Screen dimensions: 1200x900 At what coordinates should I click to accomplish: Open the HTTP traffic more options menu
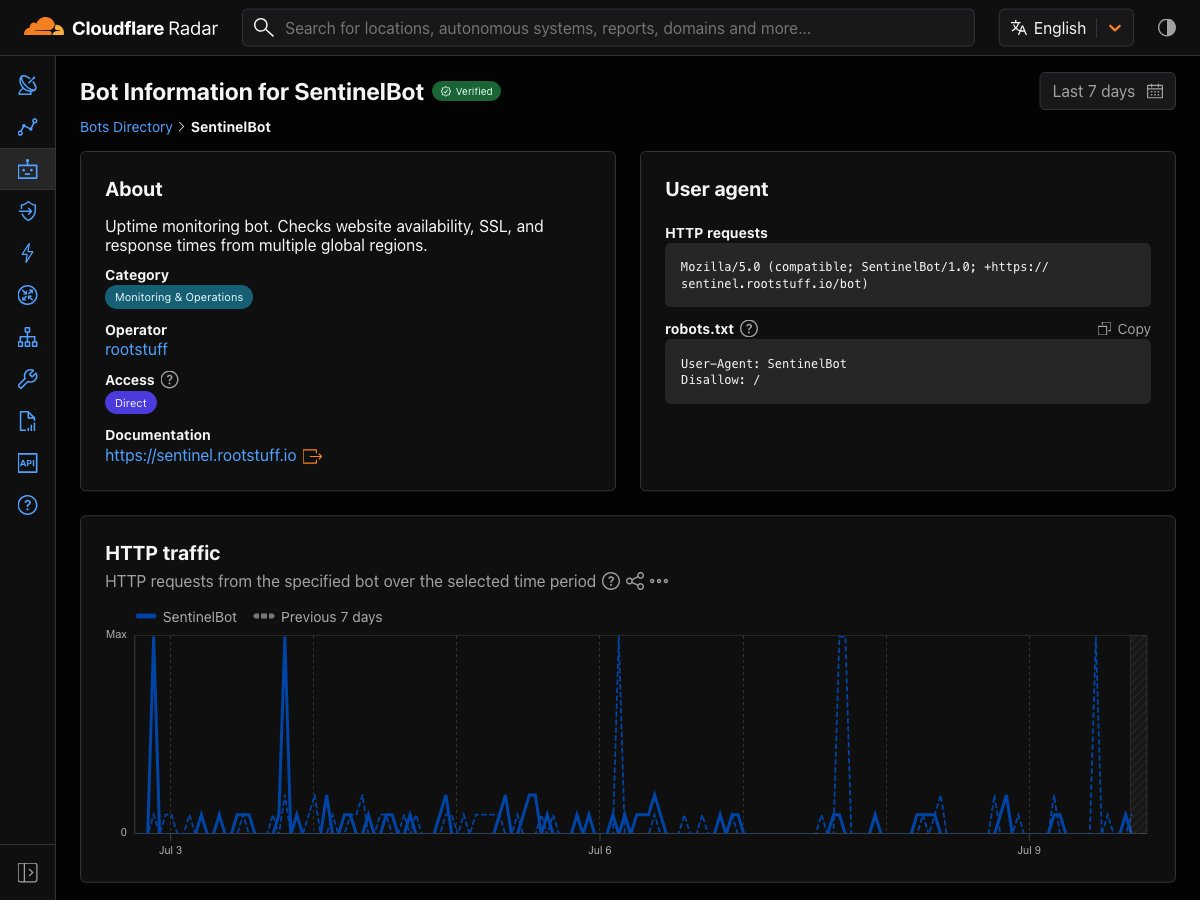pyautogui.click(x=659, y=581)
